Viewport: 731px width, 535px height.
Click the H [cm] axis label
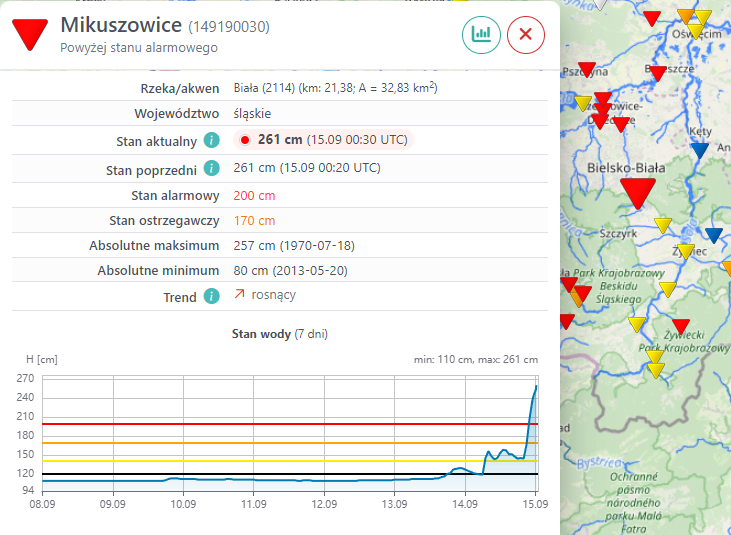point(41,359)
